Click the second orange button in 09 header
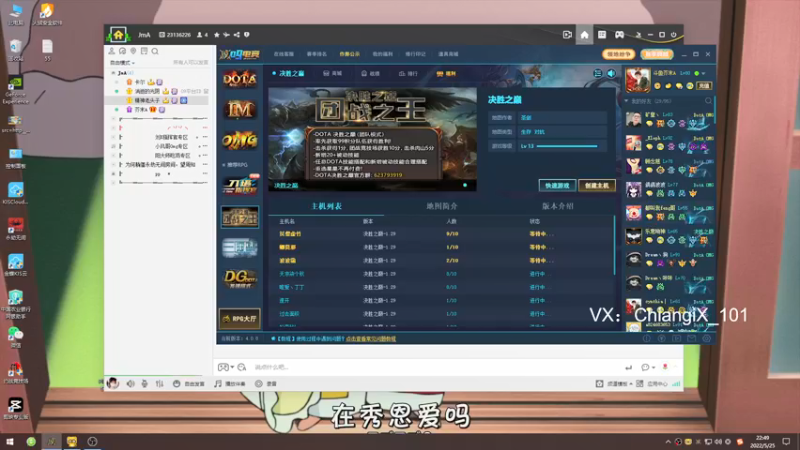Viewport: 800px width, 450px height. coord(657,54)
